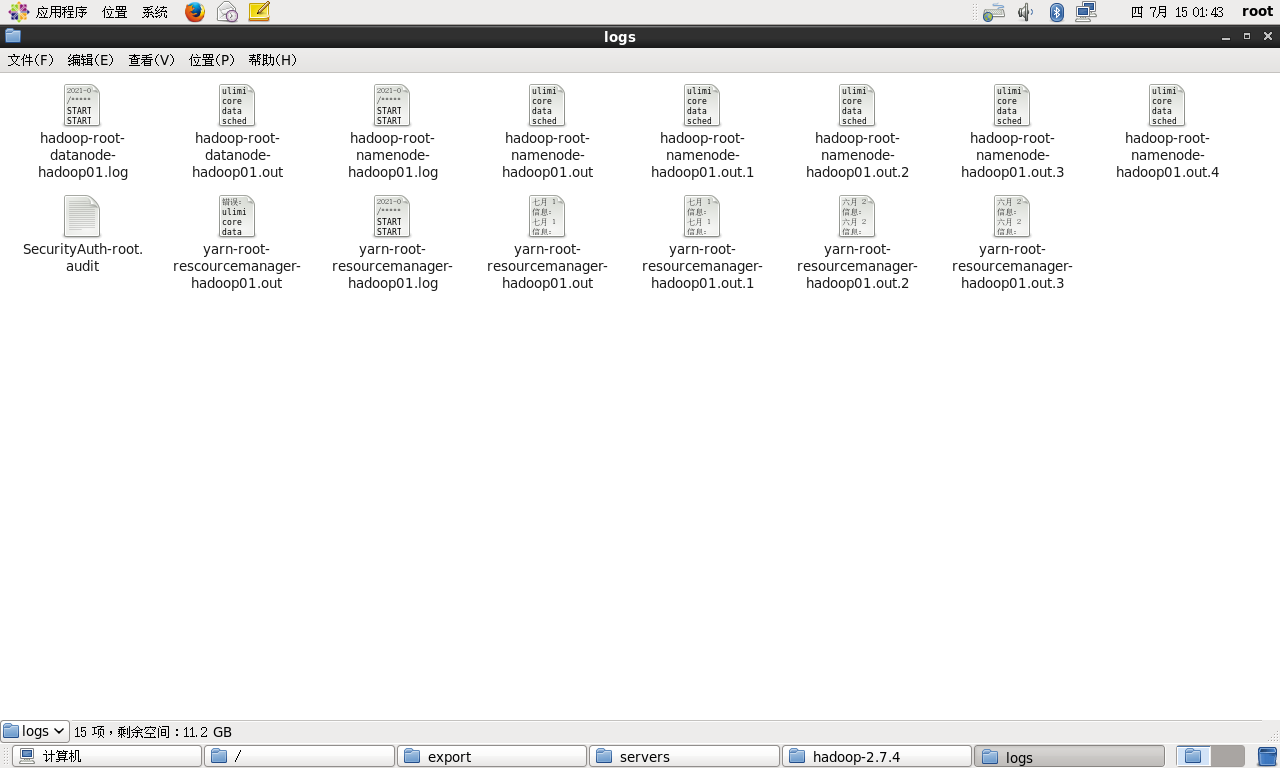Screen dimensions: 1280x768
Task: Select the yarn-root-resourcemanager-hadoop01.out.1 file icon
Action: [702, 216]
